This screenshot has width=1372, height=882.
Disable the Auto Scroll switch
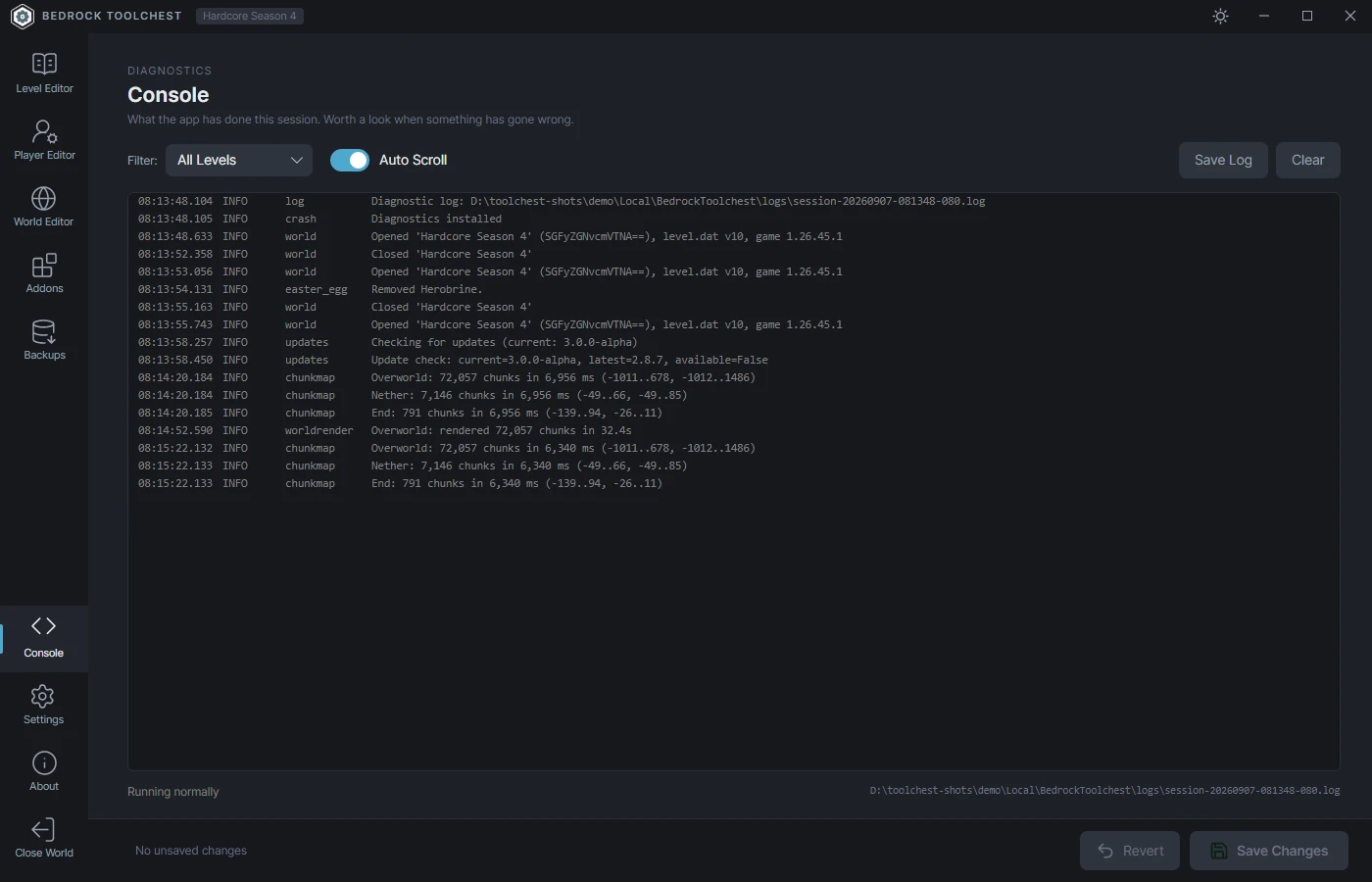[350, 160]
